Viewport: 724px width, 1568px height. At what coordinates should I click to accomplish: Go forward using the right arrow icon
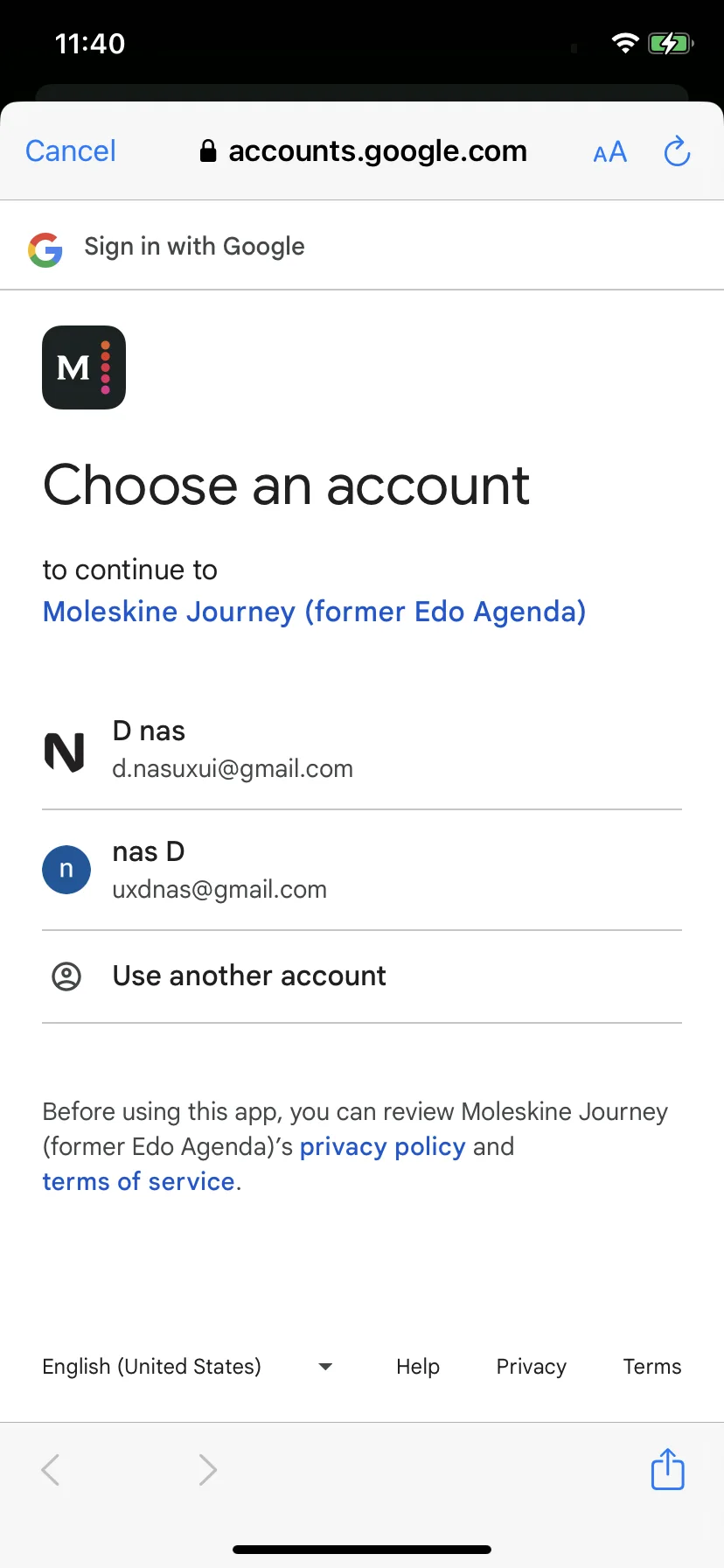pos(207,1470)
